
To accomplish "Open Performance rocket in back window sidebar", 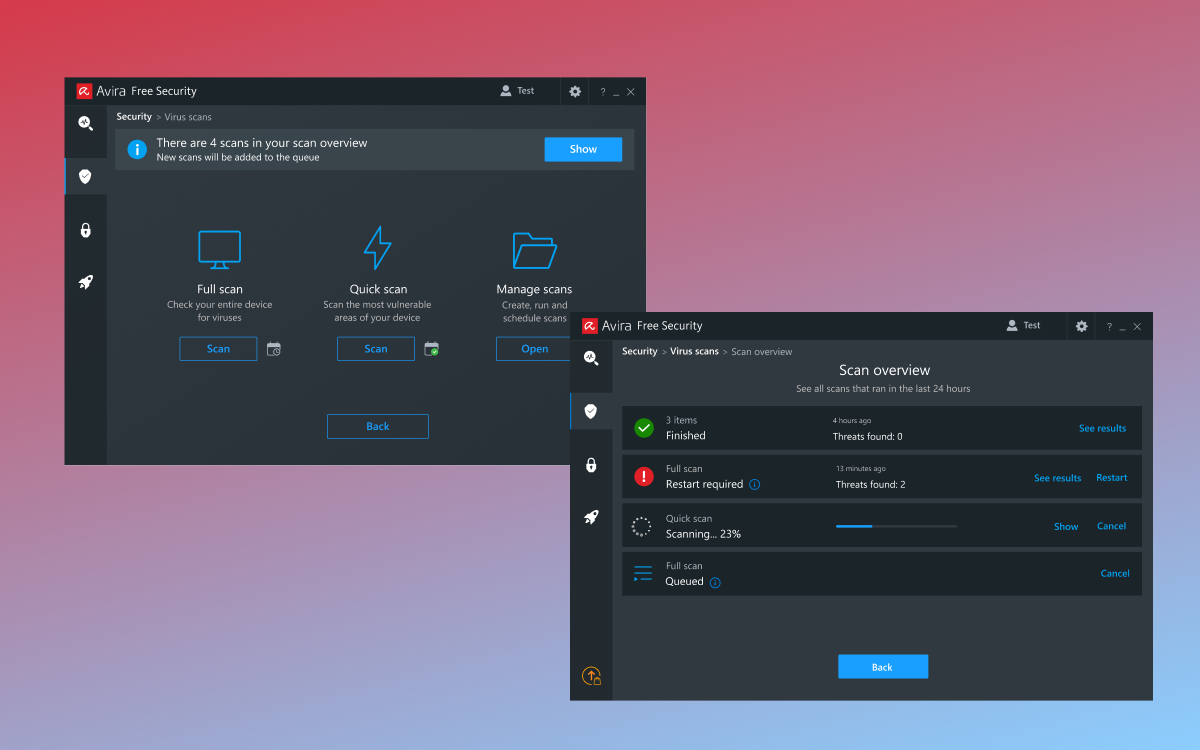I will [x=85, y=282].
